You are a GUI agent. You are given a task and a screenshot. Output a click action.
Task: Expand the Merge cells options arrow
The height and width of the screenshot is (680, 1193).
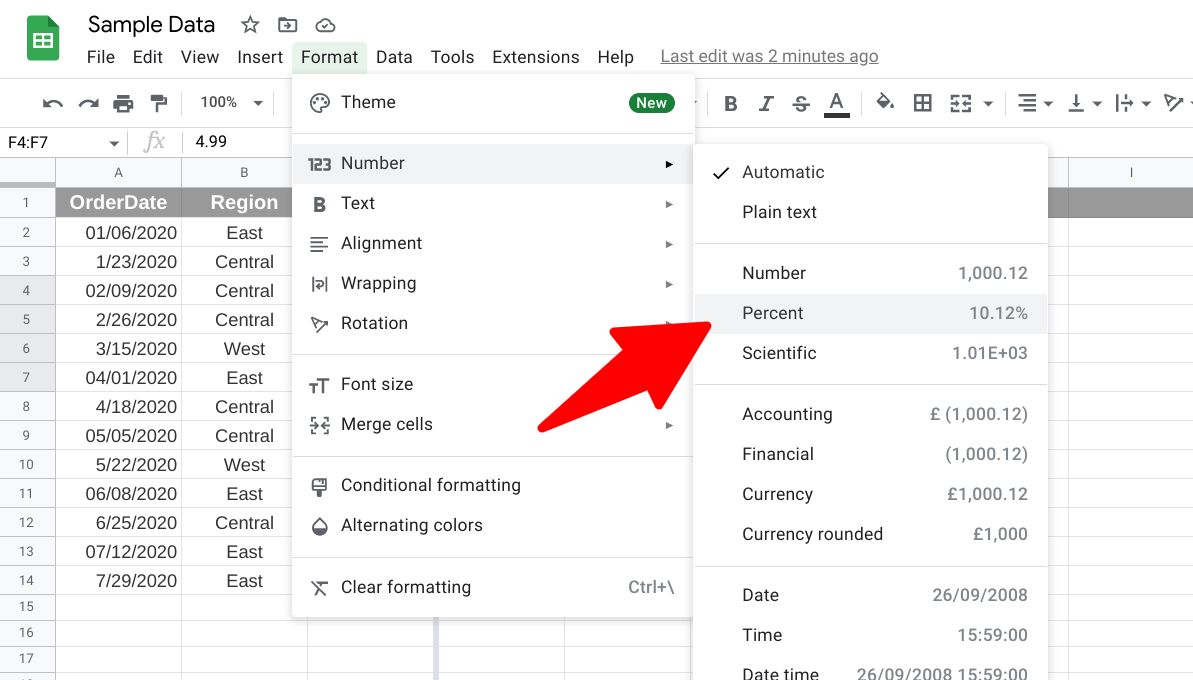tap(668, 424)
